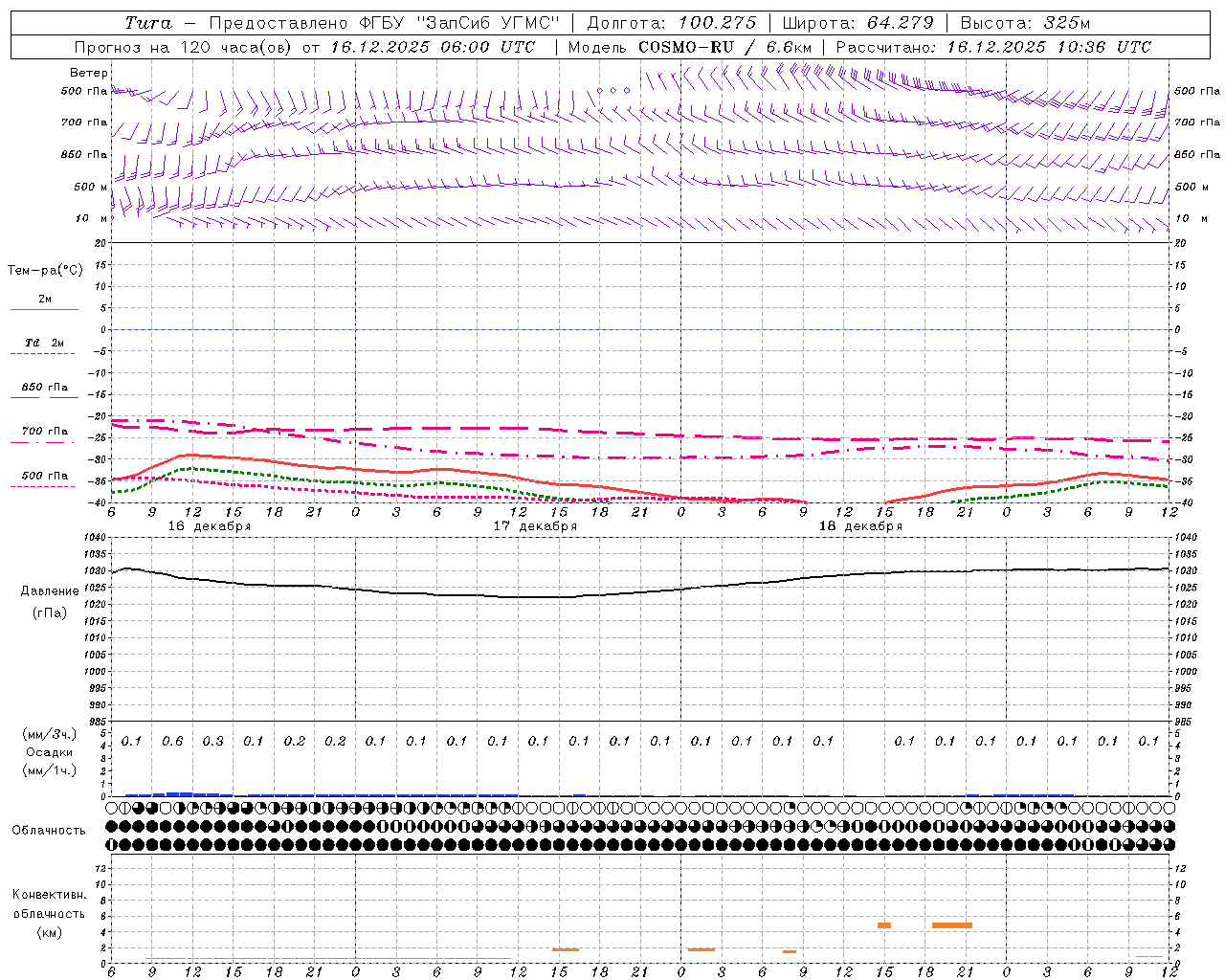This screenshot has width=1225, height=980.
Task: Select the 'Предоставлено ФГБУ "ЗапСиб УГМС"' text
Action: (384, 23)
